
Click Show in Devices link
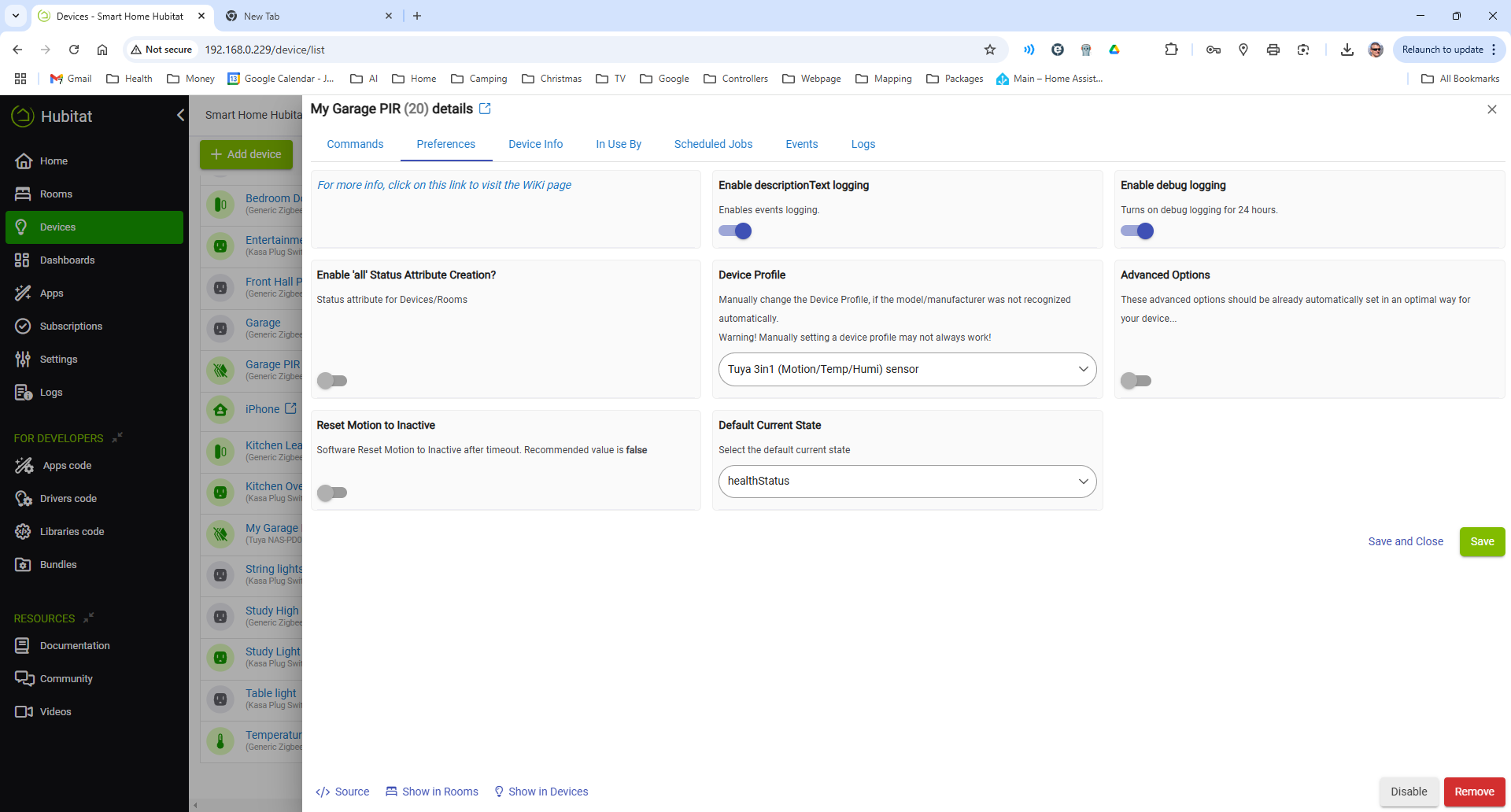(x=541, y=792)
